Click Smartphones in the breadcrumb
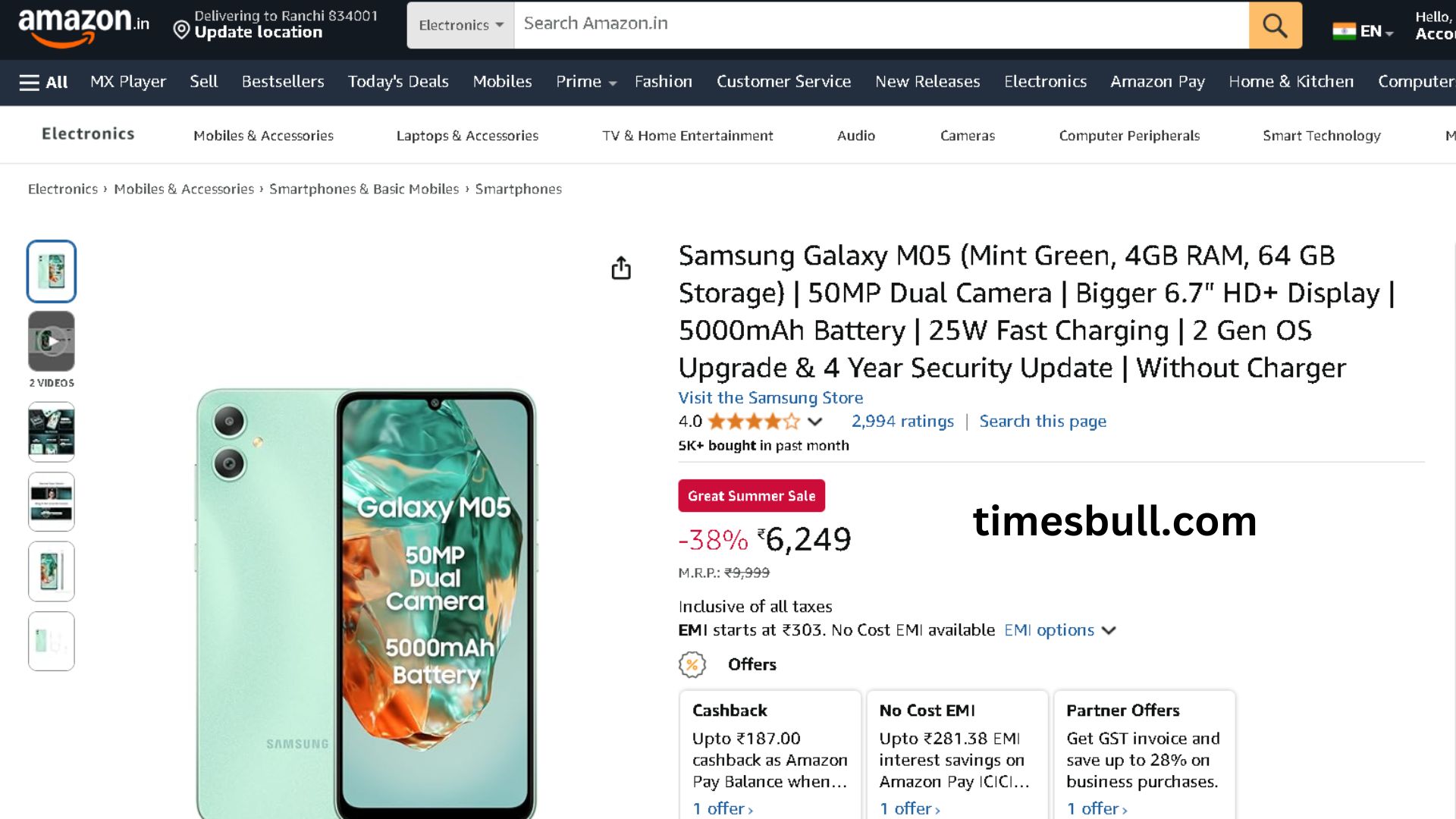 click(518, 189)
